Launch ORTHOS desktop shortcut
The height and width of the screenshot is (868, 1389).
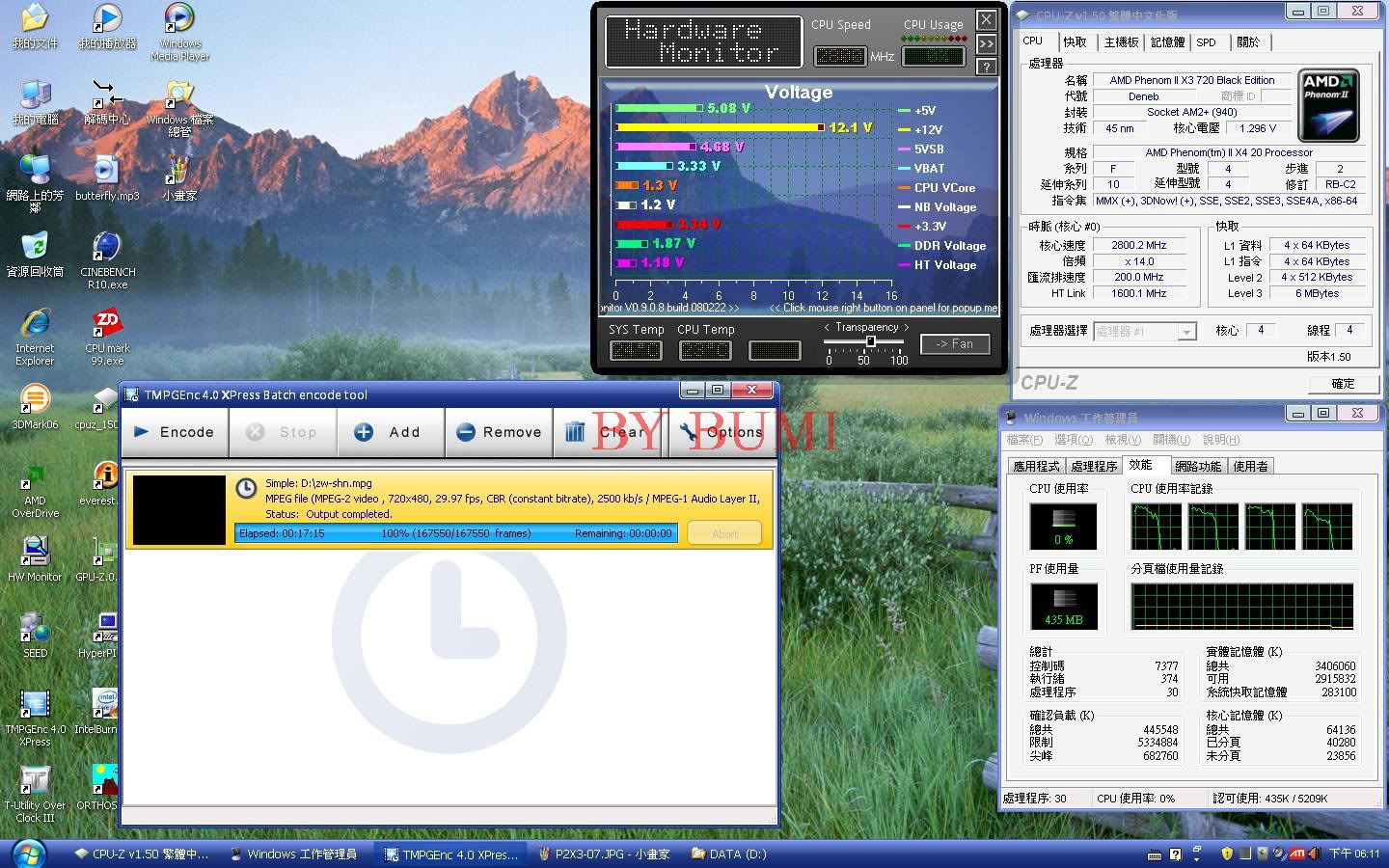96,787
